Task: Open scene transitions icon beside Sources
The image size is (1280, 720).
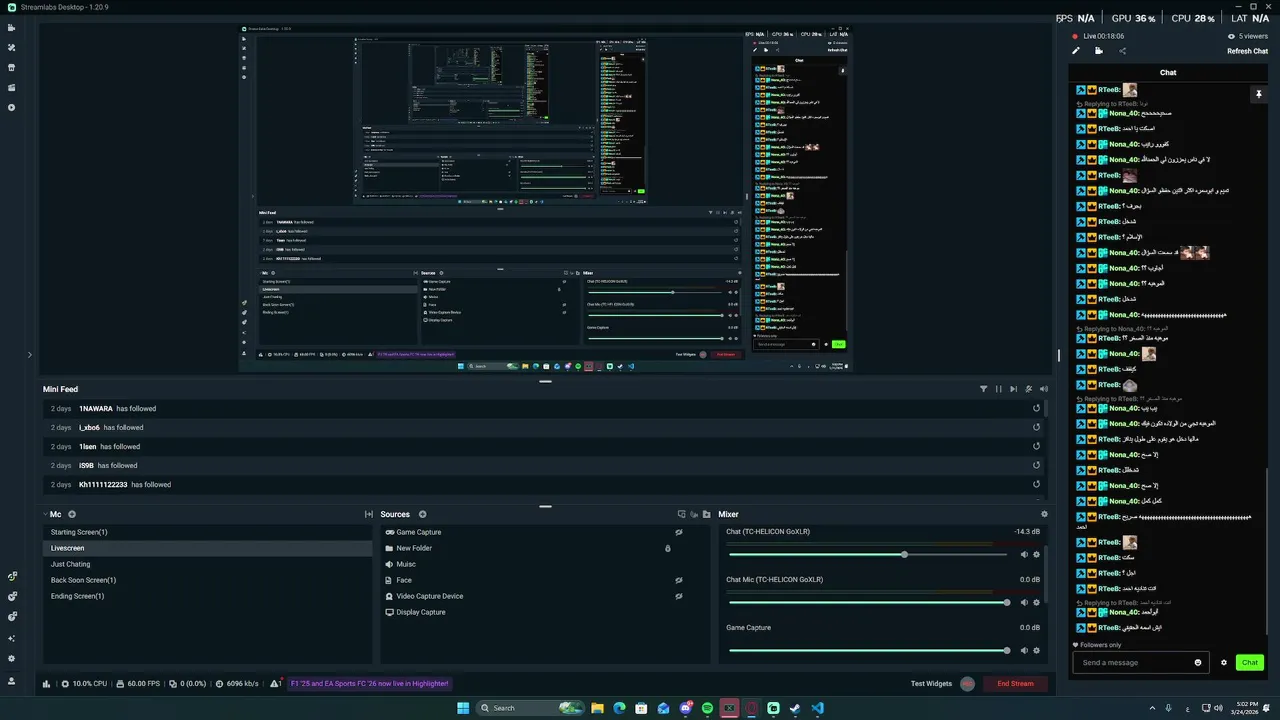Action: [x=369, y=514]
